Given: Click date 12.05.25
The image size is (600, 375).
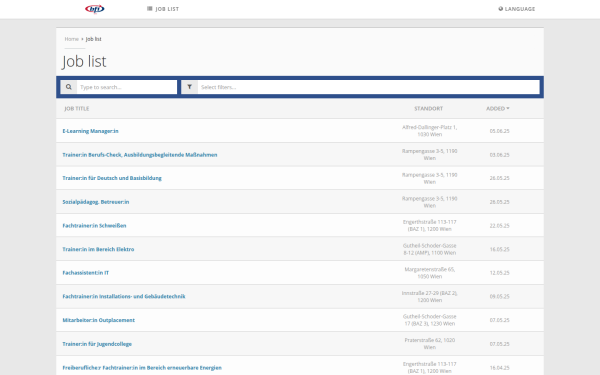Looking at the screenshot, I should 499,273.
